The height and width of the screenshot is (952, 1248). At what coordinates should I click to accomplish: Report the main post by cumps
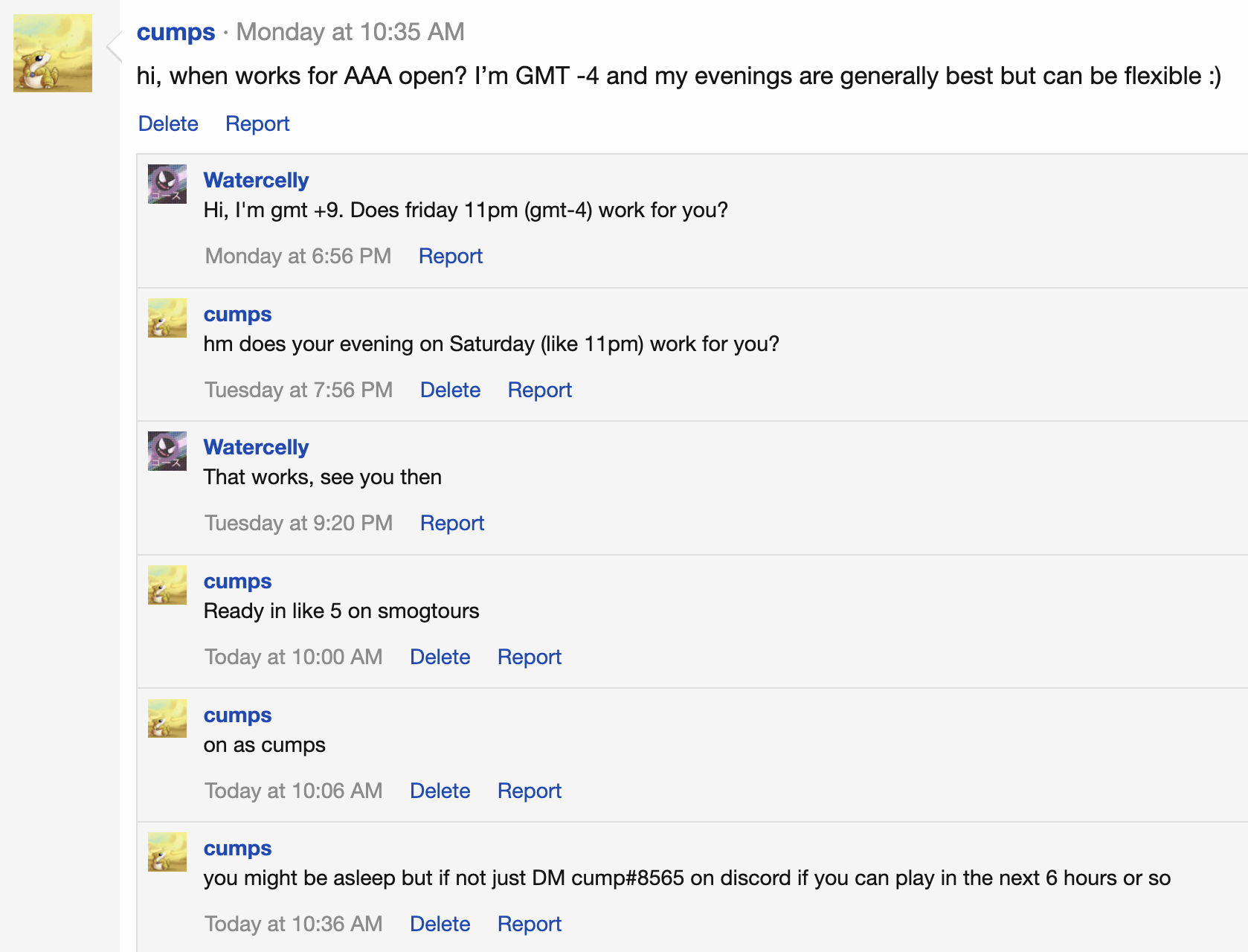[257, 123]
